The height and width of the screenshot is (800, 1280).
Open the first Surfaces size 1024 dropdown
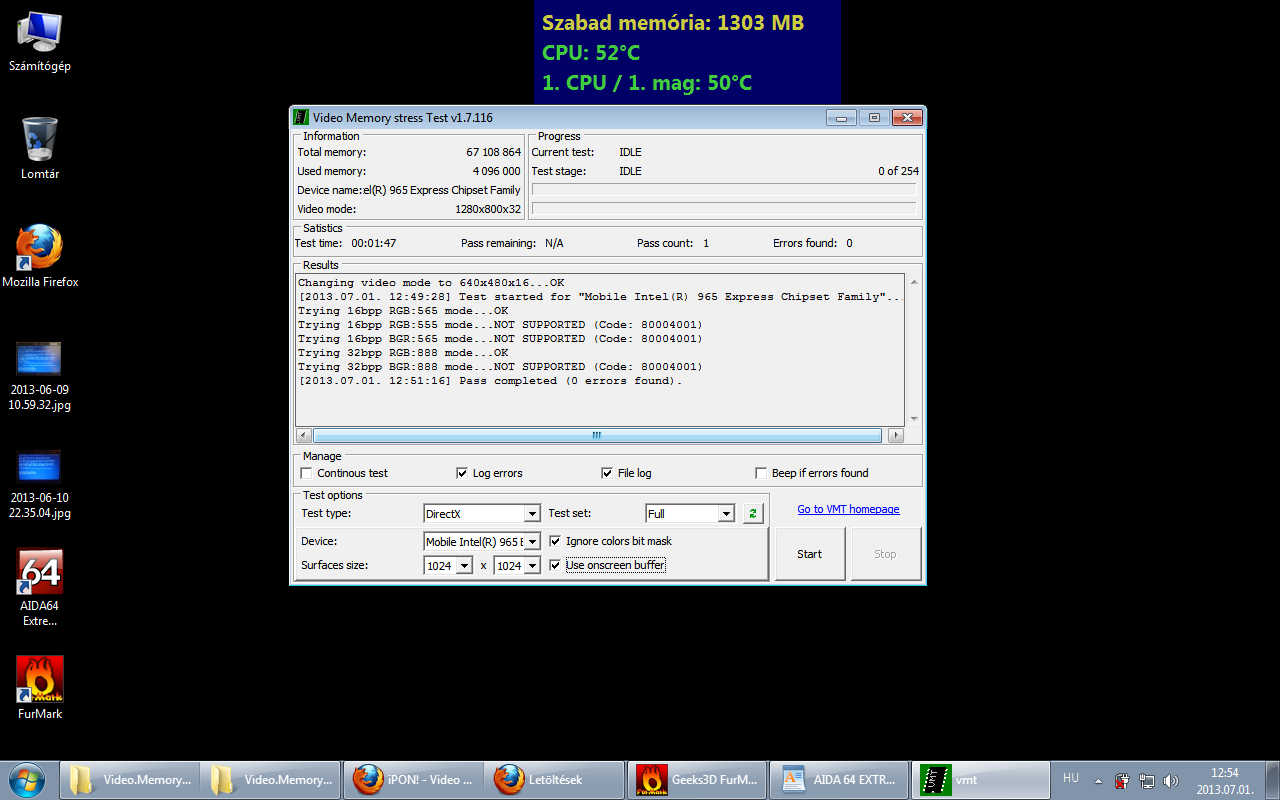tap(448, 565)
